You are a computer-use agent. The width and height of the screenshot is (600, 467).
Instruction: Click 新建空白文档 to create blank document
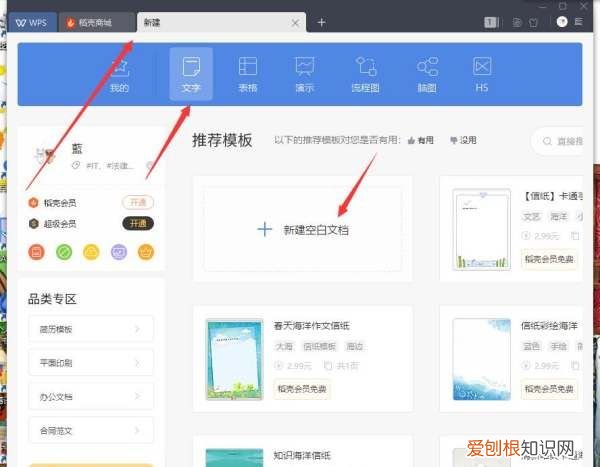tap(302, 229)
